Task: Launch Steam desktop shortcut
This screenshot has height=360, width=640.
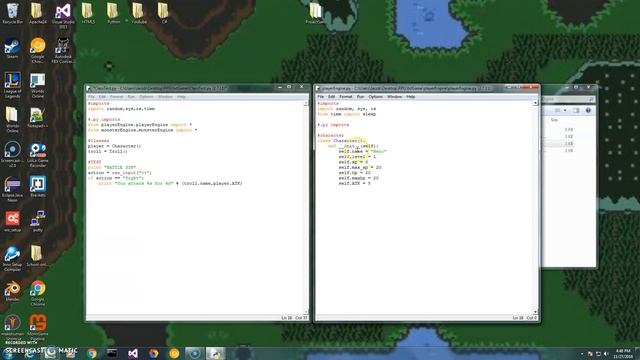Action: point(12,49)
